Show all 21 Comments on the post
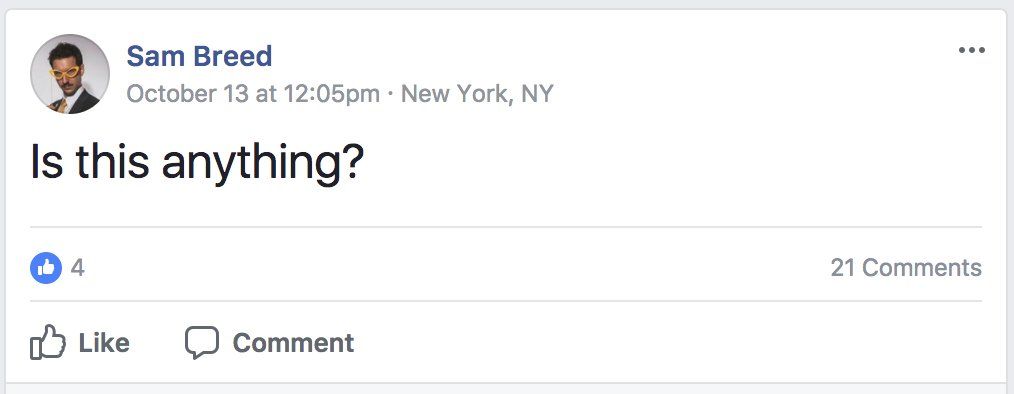 coord(906,268)
